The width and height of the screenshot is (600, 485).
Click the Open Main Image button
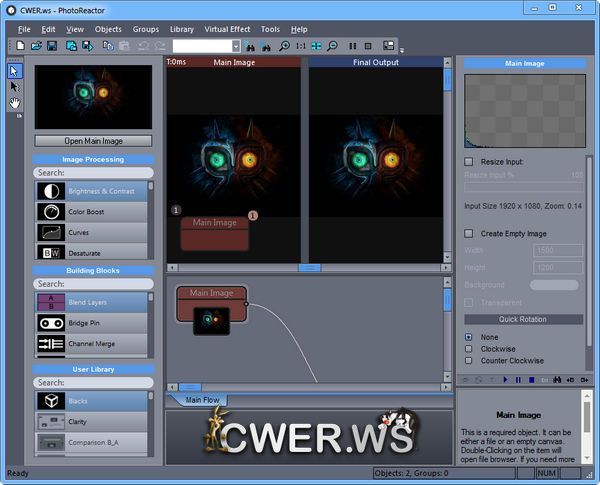(x=94, y=141)
